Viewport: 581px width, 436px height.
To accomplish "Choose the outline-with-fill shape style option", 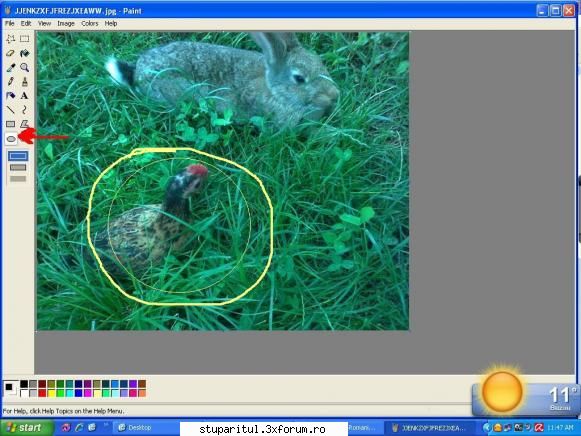I will [18, 167].
